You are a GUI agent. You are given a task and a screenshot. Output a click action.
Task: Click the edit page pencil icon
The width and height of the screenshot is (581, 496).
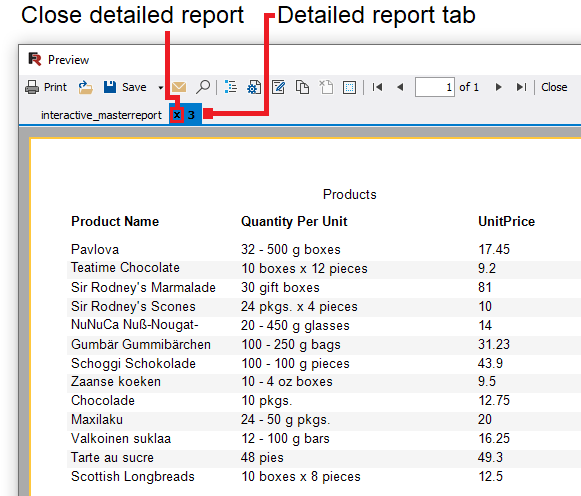pyautogui.click(x=278, y=87)
